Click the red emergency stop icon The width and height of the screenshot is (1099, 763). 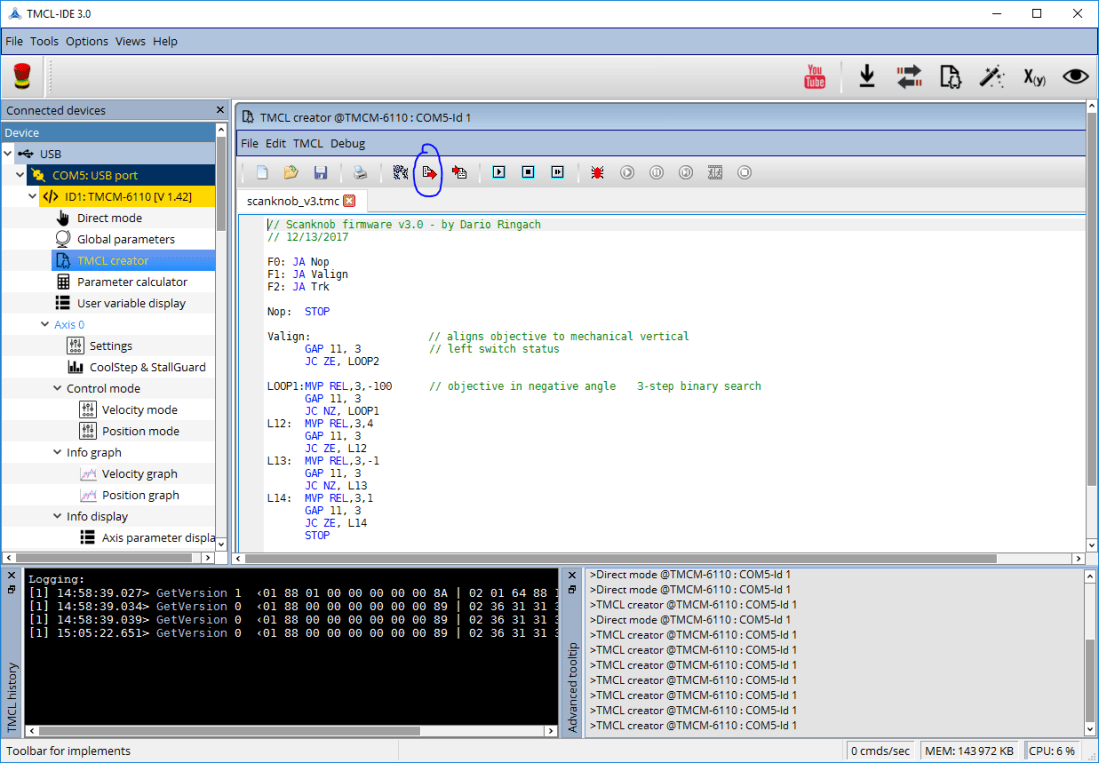[x=22, y=77]
